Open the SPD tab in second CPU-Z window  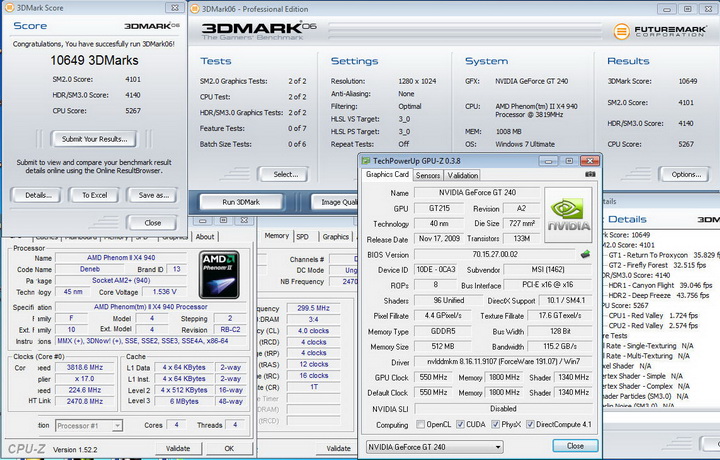pos(303,237)
